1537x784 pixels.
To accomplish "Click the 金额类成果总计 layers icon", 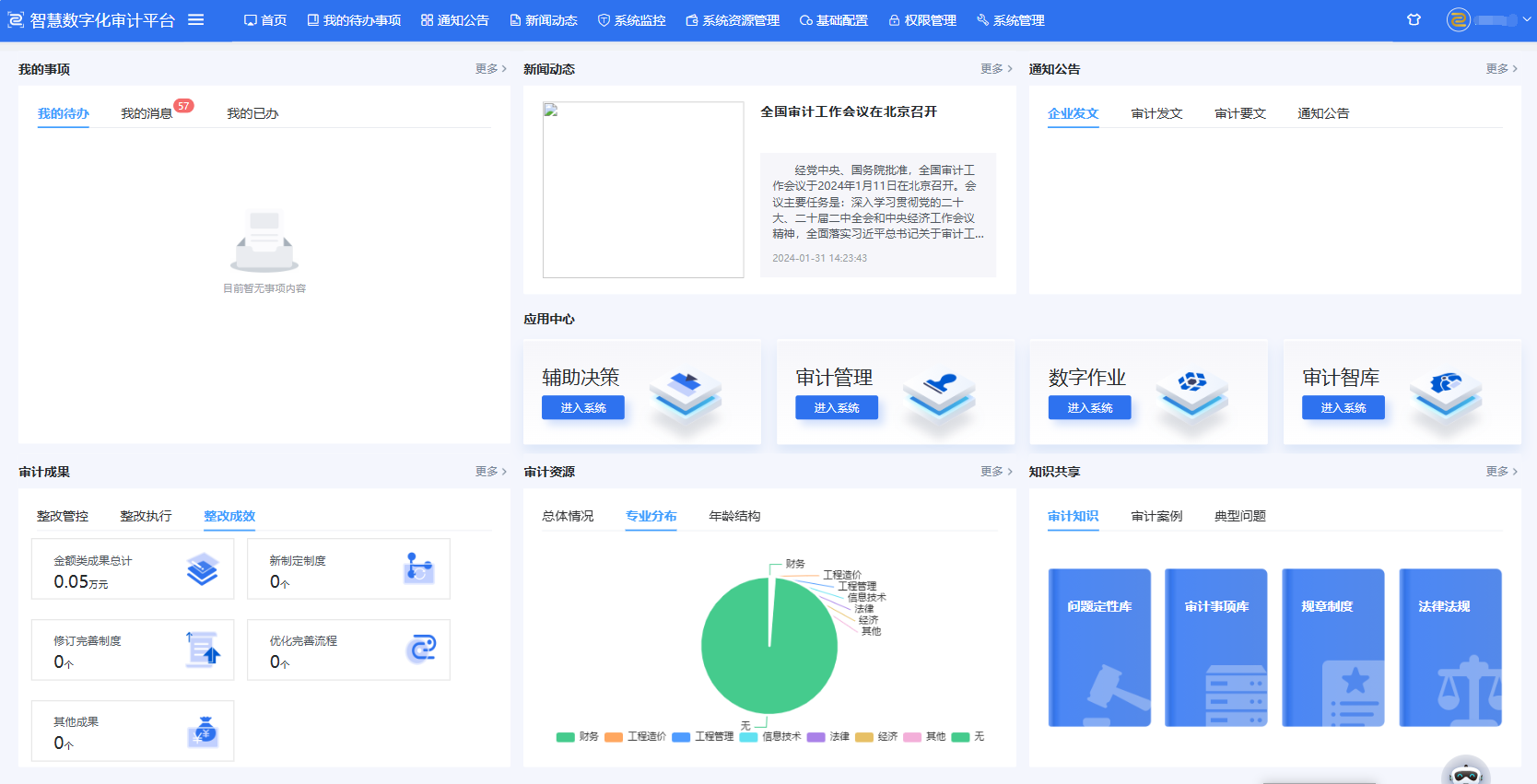I will (x=203, y=569).
